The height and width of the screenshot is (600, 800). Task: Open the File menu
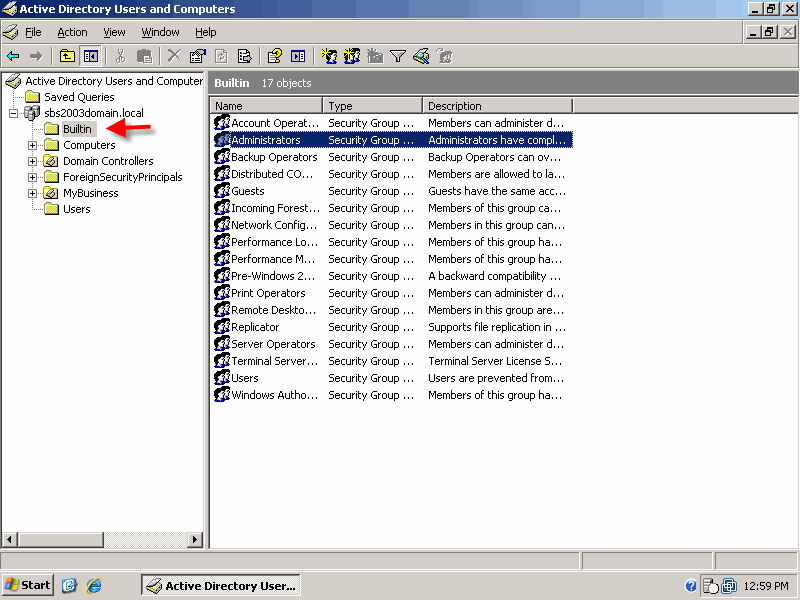(x=33, y=32)
